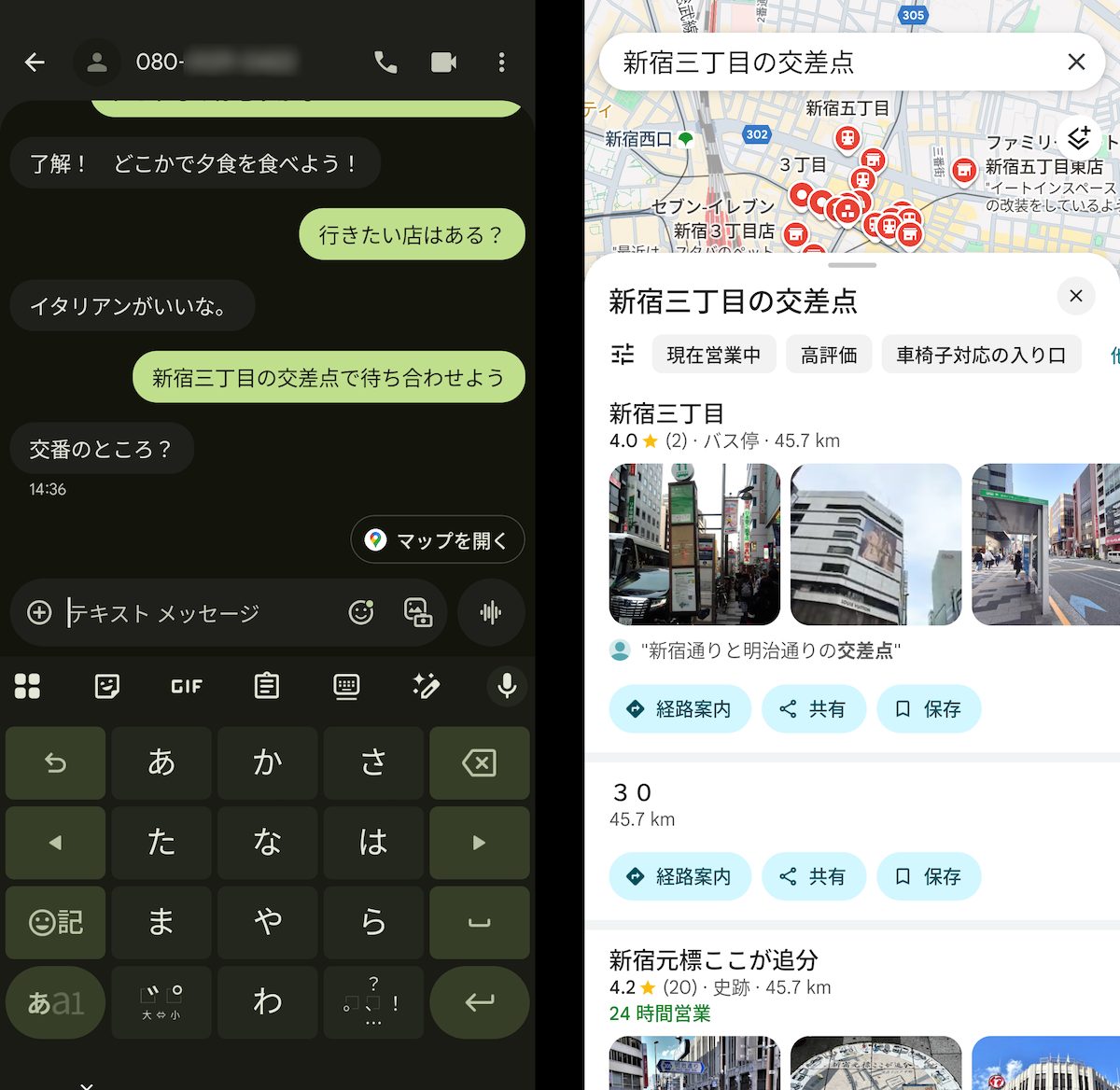Screen dimensions: 1120x1090
Task: Open the filter options sliders icon
Action: point(623,355)
